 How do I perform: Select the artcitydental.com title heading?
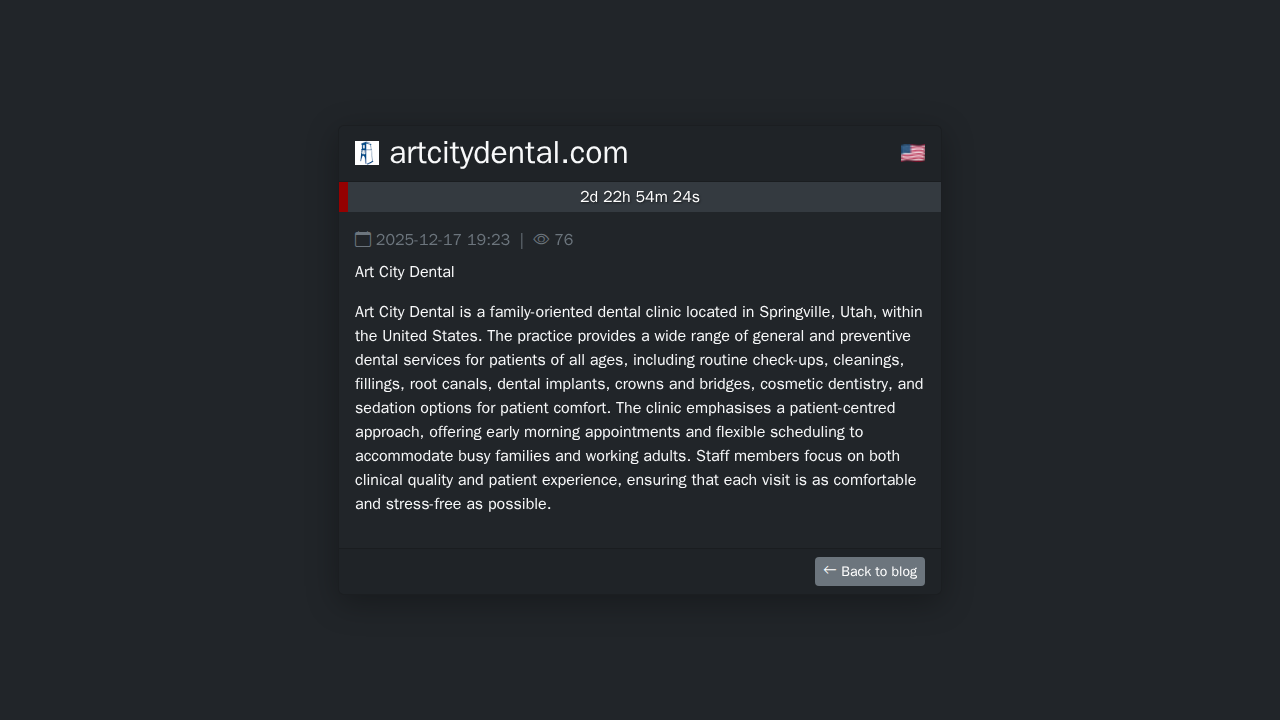(x=508, y=153)
